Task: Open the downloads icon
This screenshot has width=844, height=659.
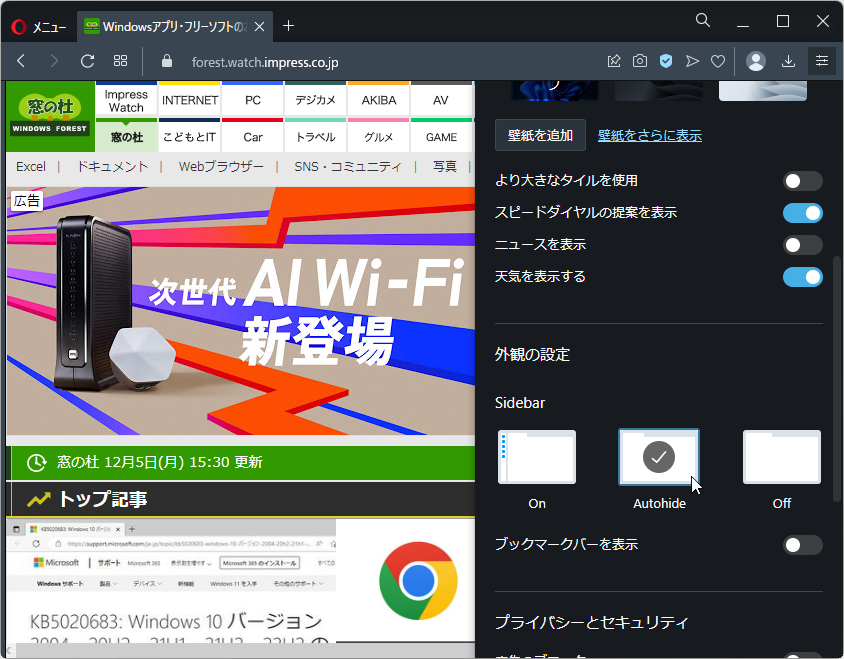Action: pyautogui.click(x=788, y=61)
